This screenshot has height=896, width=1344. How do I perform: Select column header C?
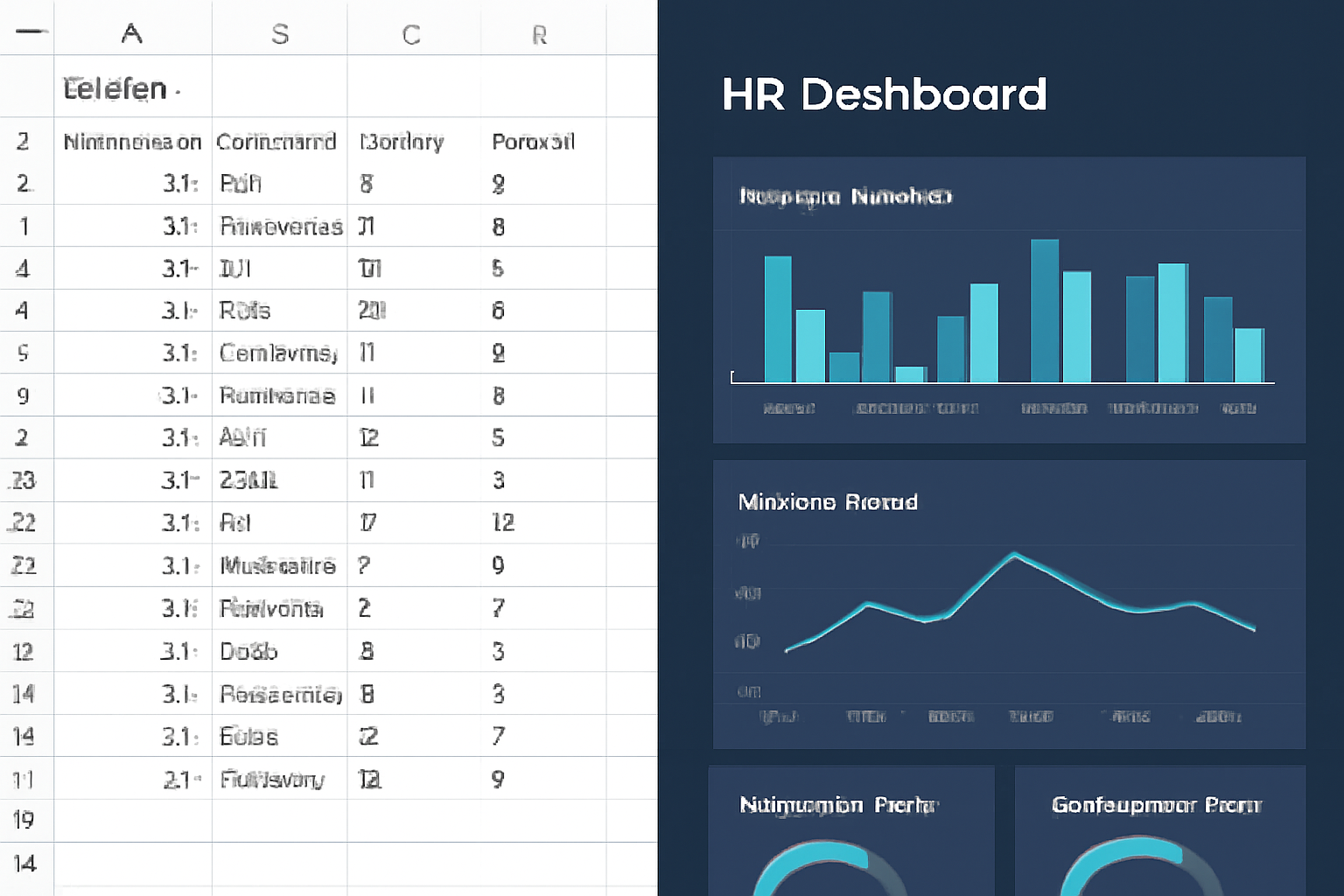[x=411, y=34]
